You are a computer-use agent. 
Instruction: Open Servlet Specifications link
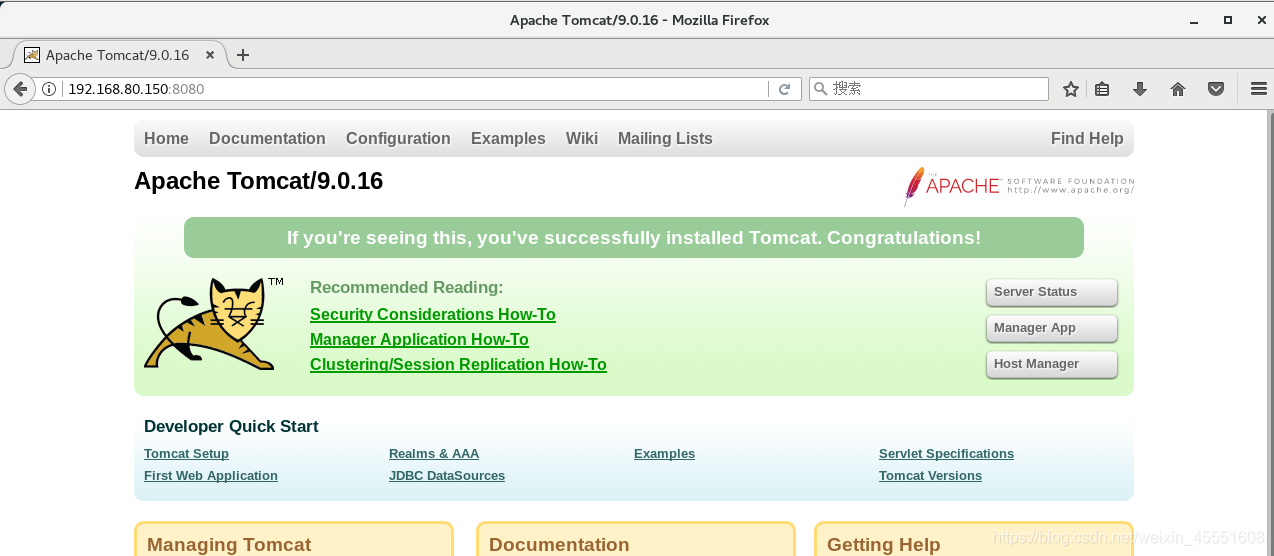(946, 454)
